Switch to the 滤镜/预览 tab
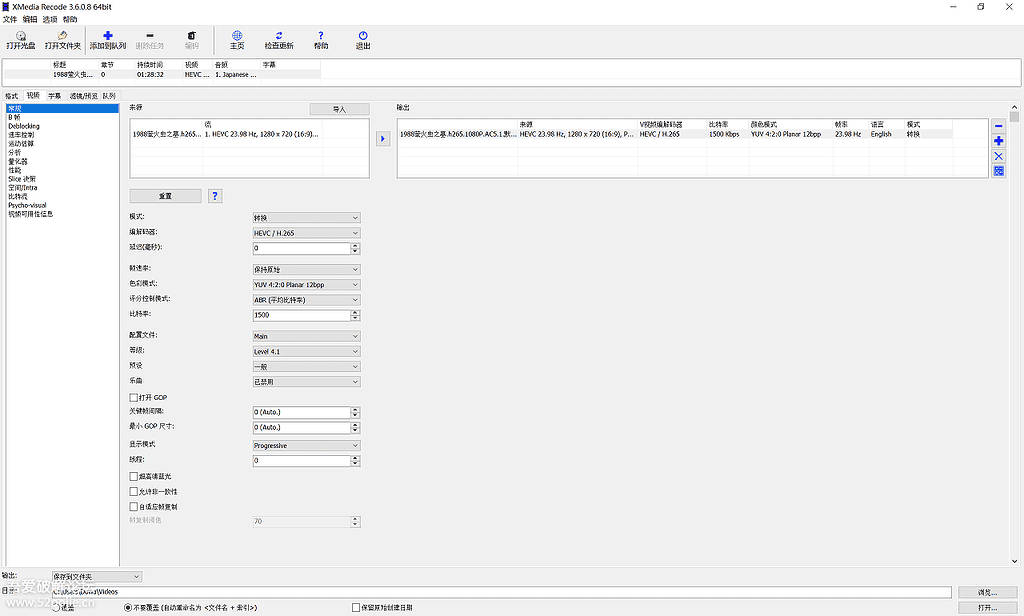The image size is (1024, 616). pos(83,96)
